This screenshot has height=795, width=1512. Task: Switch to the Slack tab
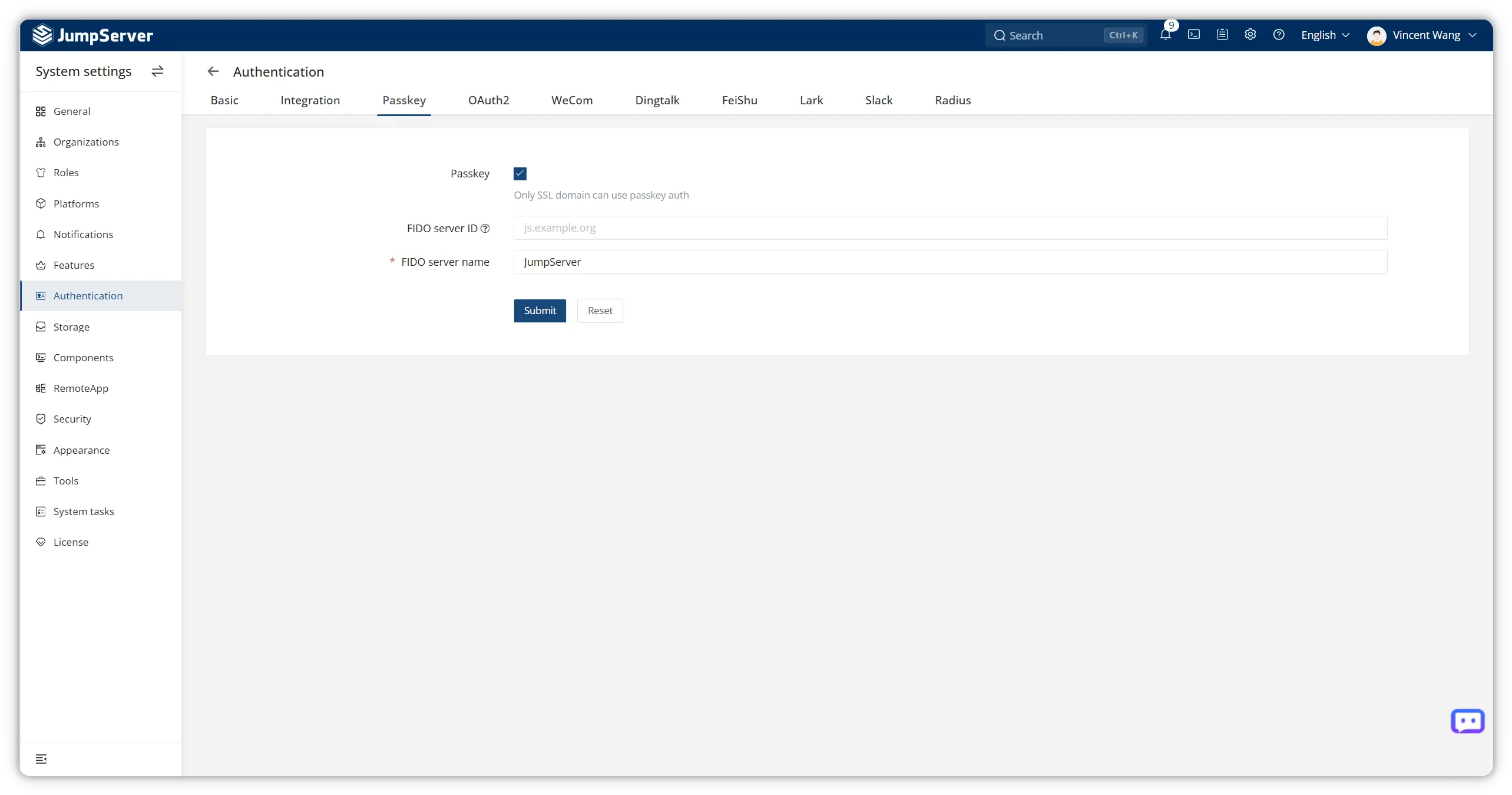(879, 100)
